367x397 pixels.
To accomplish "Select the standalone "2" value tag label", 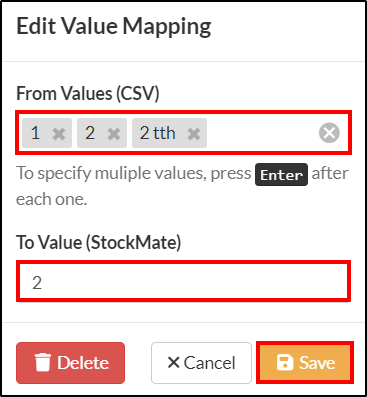I will 90,133.
